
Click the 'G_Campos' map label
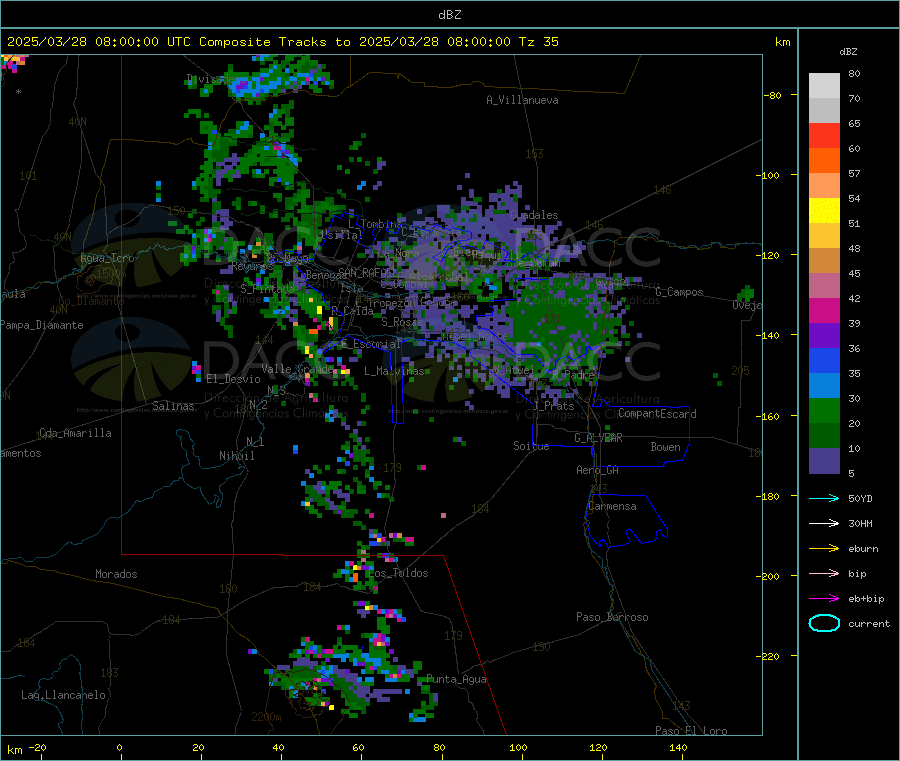pyautogui.click(x=679, y=292)
